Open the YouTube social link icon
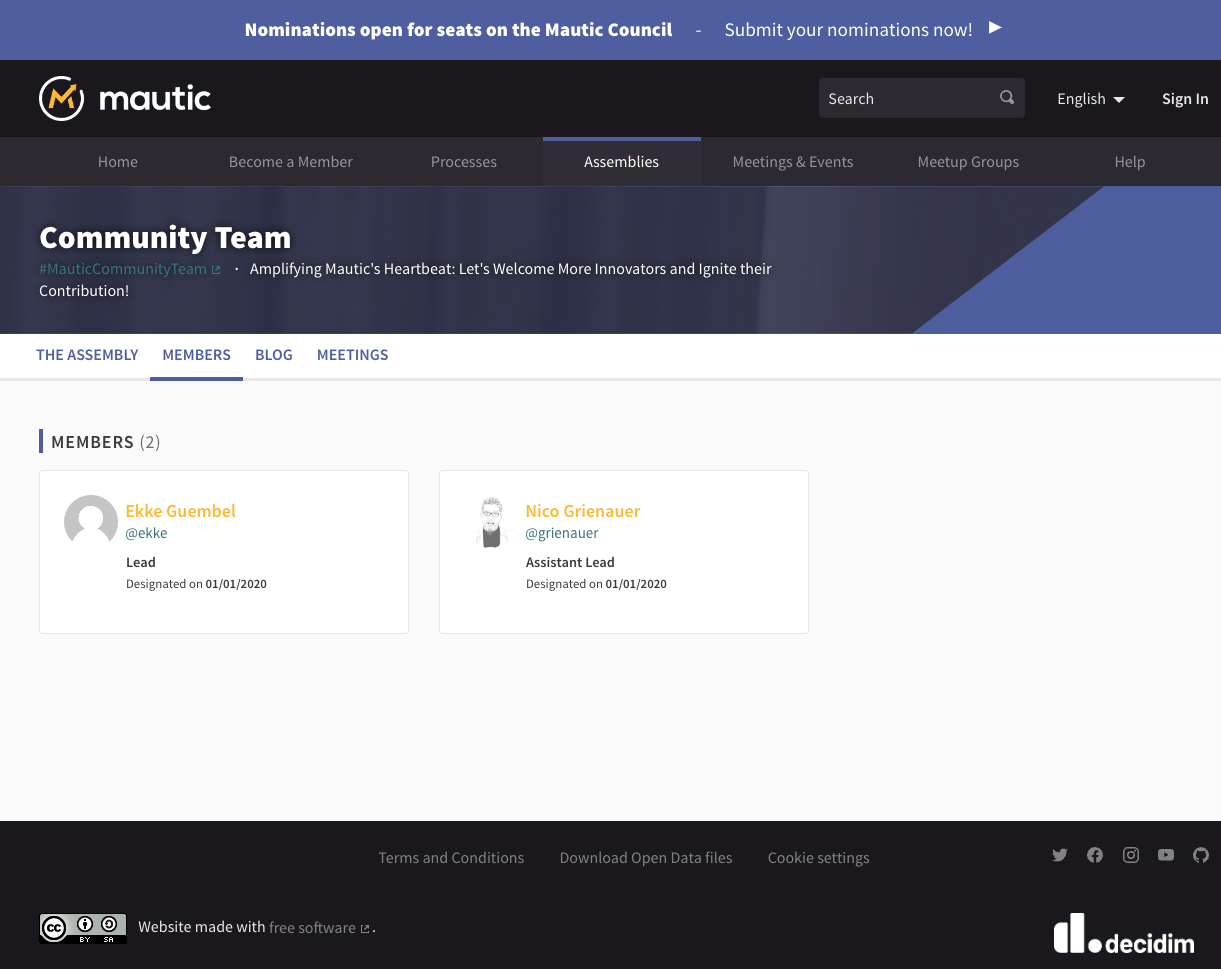This screenshot has width=1221, height=969. [1166, 855]
